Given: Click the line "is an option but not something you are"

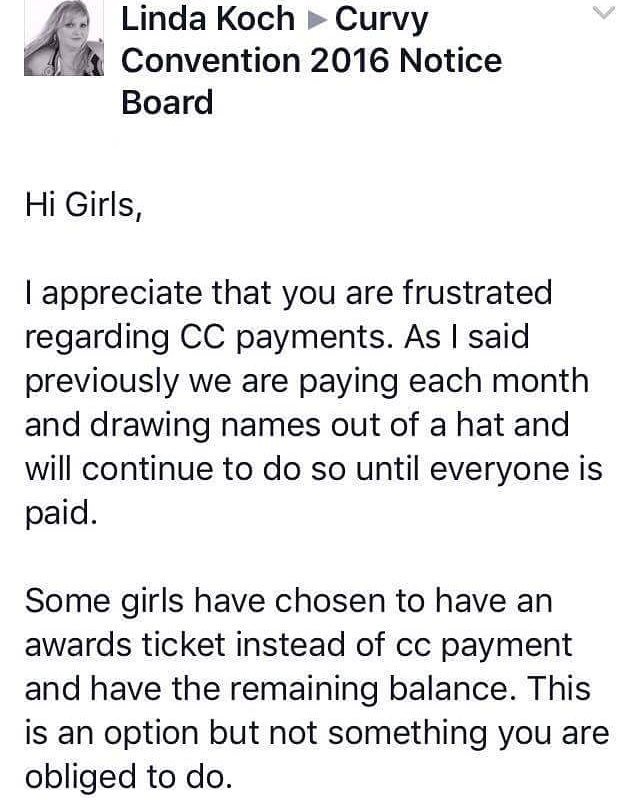Looking at the screenshot, I should [317, 735].
